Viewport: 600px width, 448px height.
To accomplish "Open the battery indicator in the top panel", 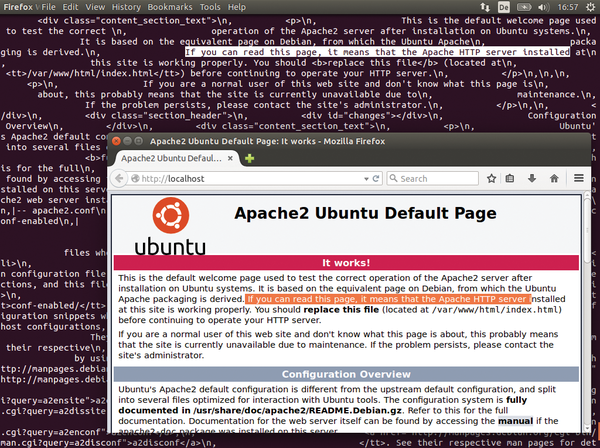I will (523, 7).
